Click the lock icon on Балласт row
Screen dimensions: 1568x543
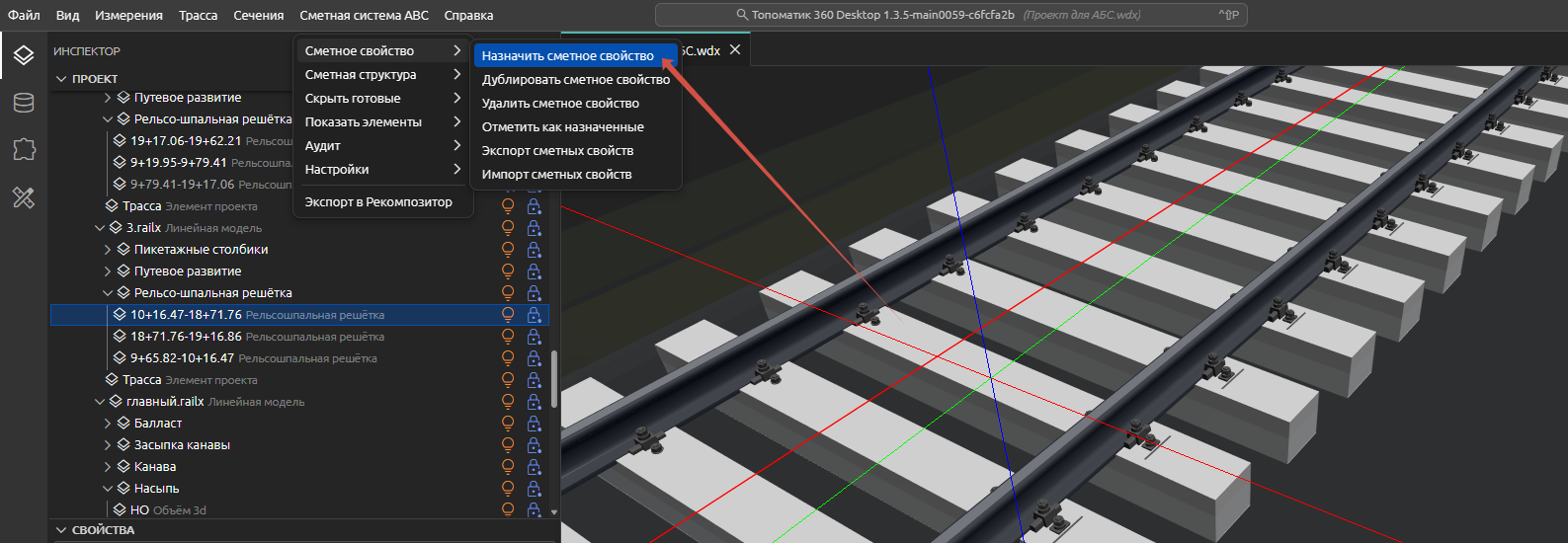[x=534, y=424]
